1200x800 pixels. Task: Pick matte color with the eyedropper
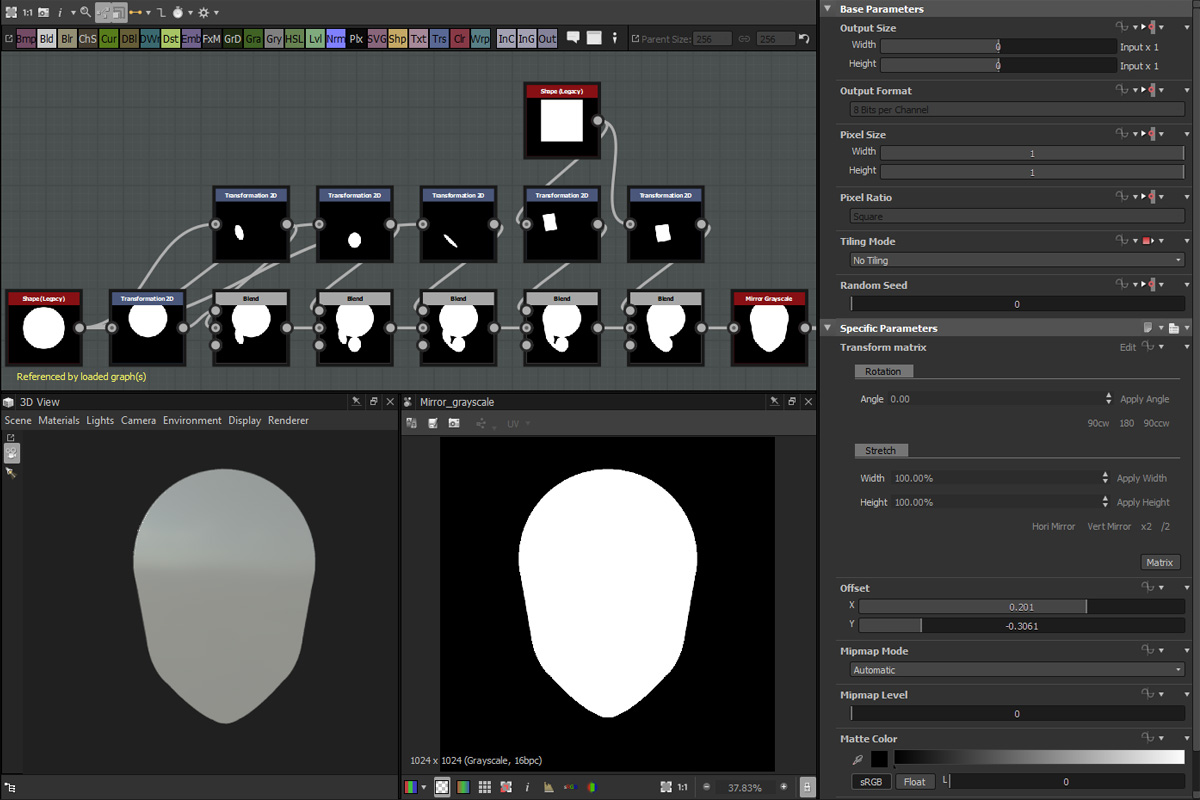[x=858, y=760]
